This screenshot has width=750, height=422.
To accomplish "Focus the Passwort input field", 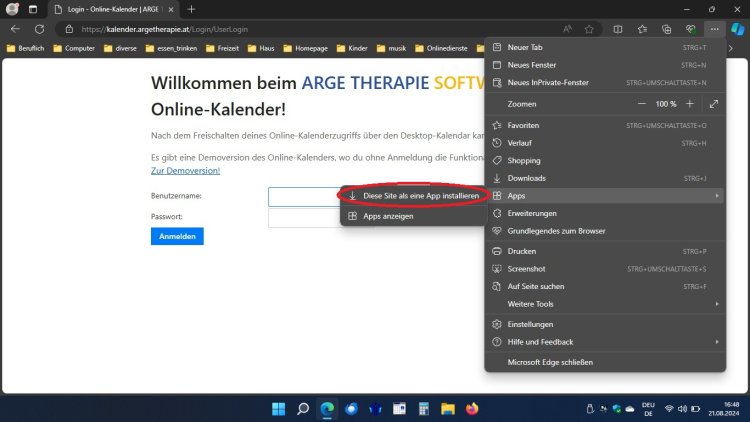I will tap(304, 218).
